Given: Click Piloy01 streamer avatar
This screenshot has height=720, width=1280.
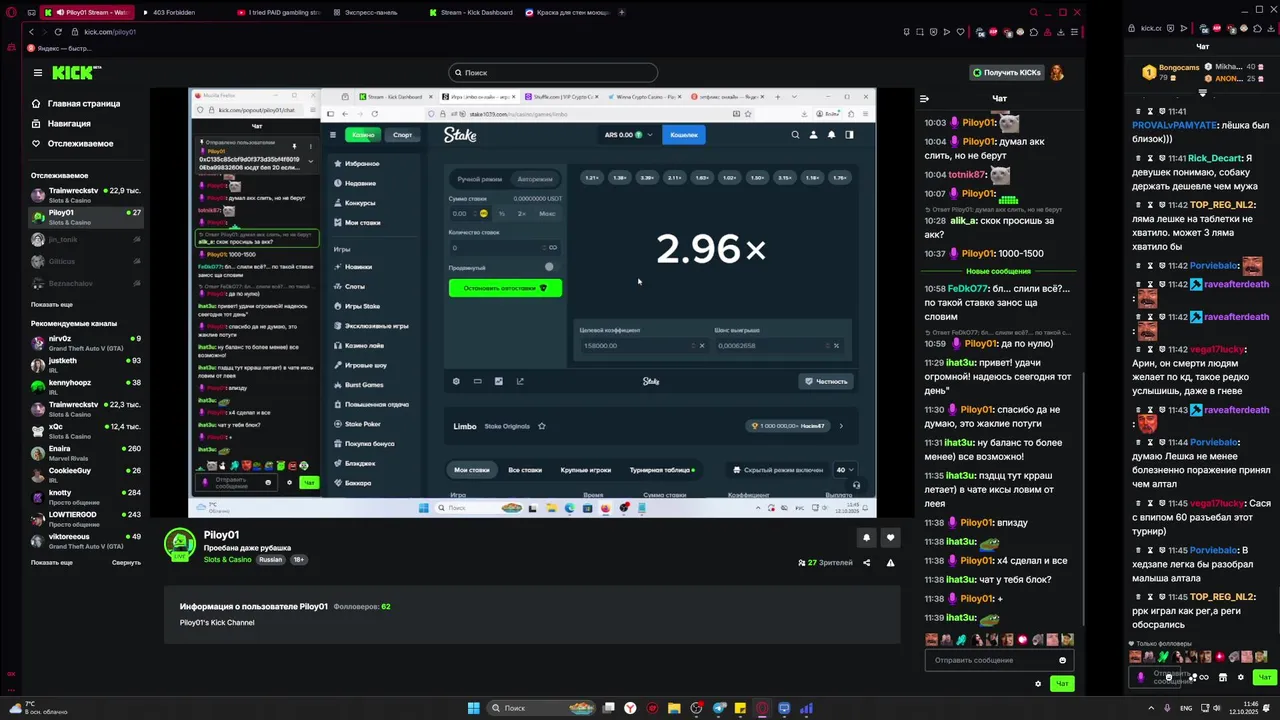Looking at the screenshot, I should coord(180,544).
